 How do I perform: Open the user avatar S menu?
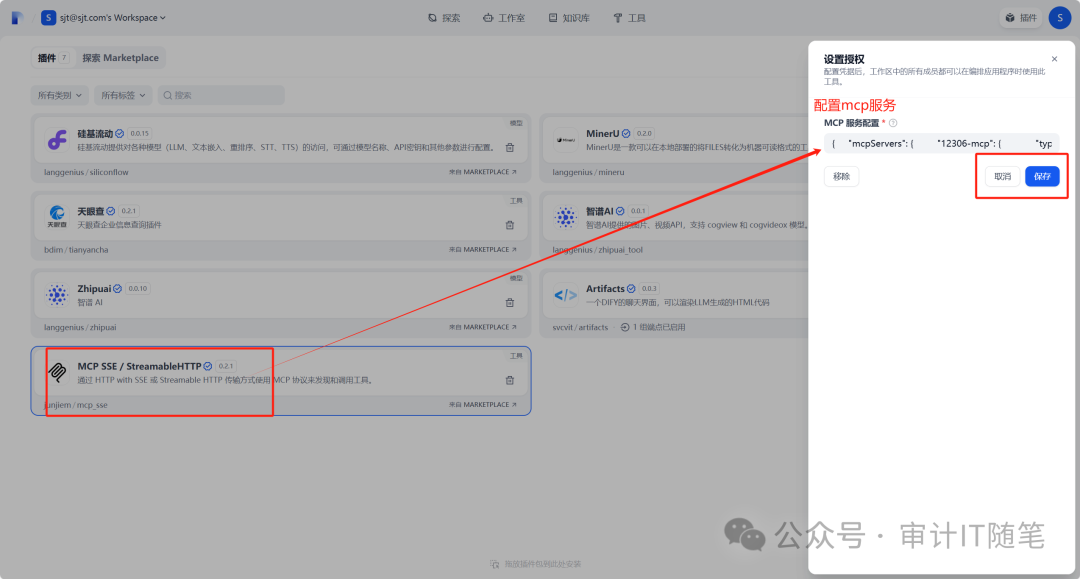pos(1059,18)
